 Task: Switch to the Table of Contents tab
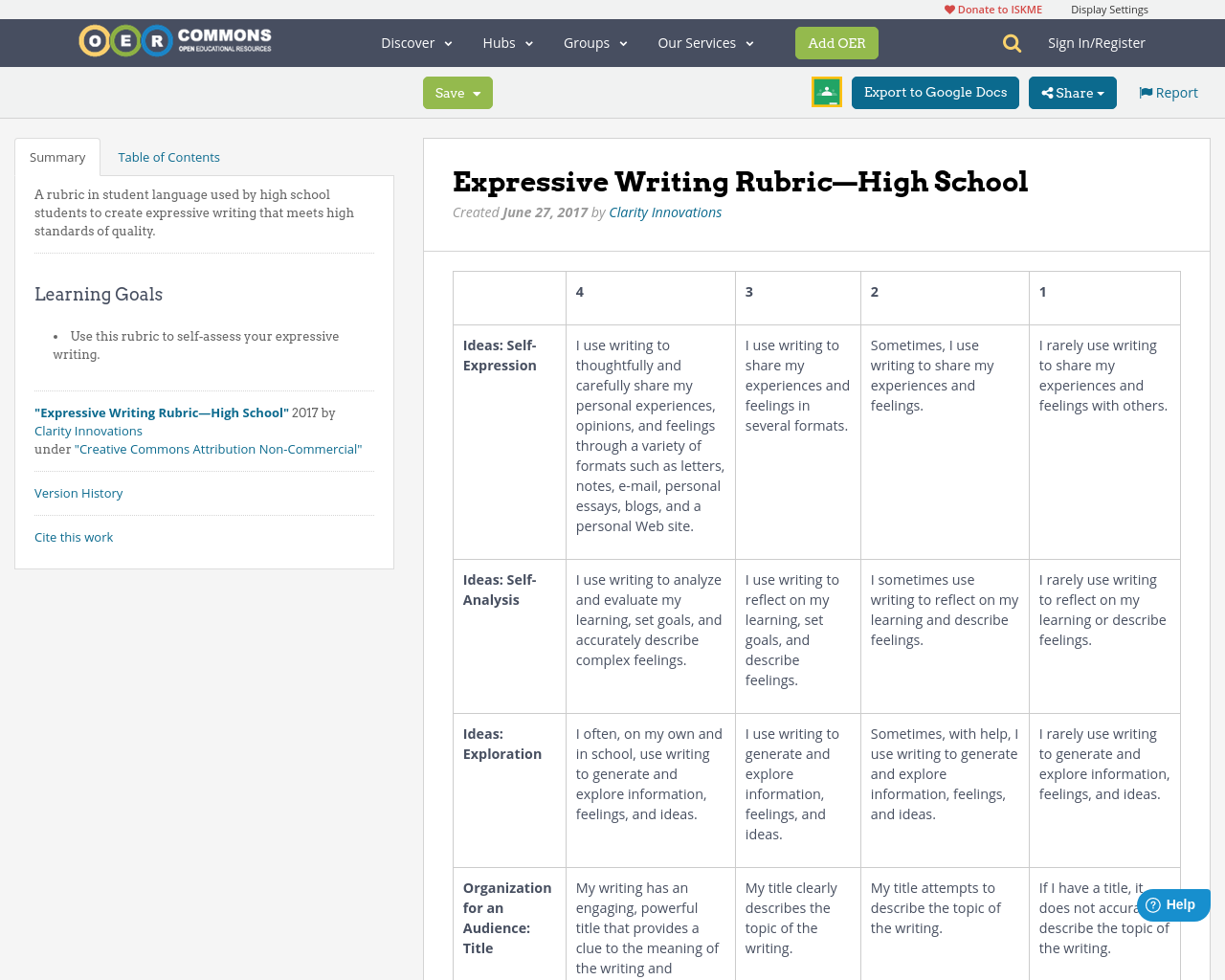click(168, 156)
